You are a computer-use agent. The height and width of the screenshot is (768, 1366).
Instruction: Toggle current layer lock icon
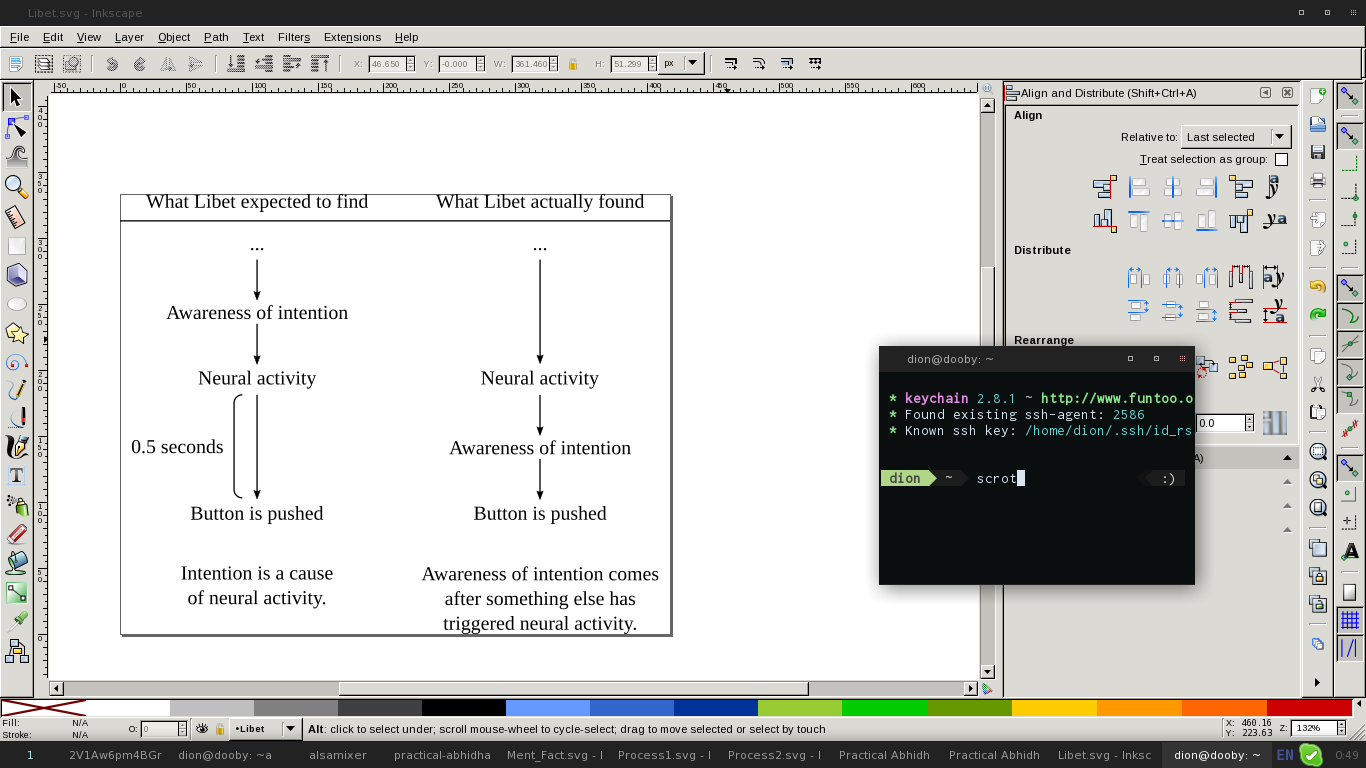tap(219, 729)
